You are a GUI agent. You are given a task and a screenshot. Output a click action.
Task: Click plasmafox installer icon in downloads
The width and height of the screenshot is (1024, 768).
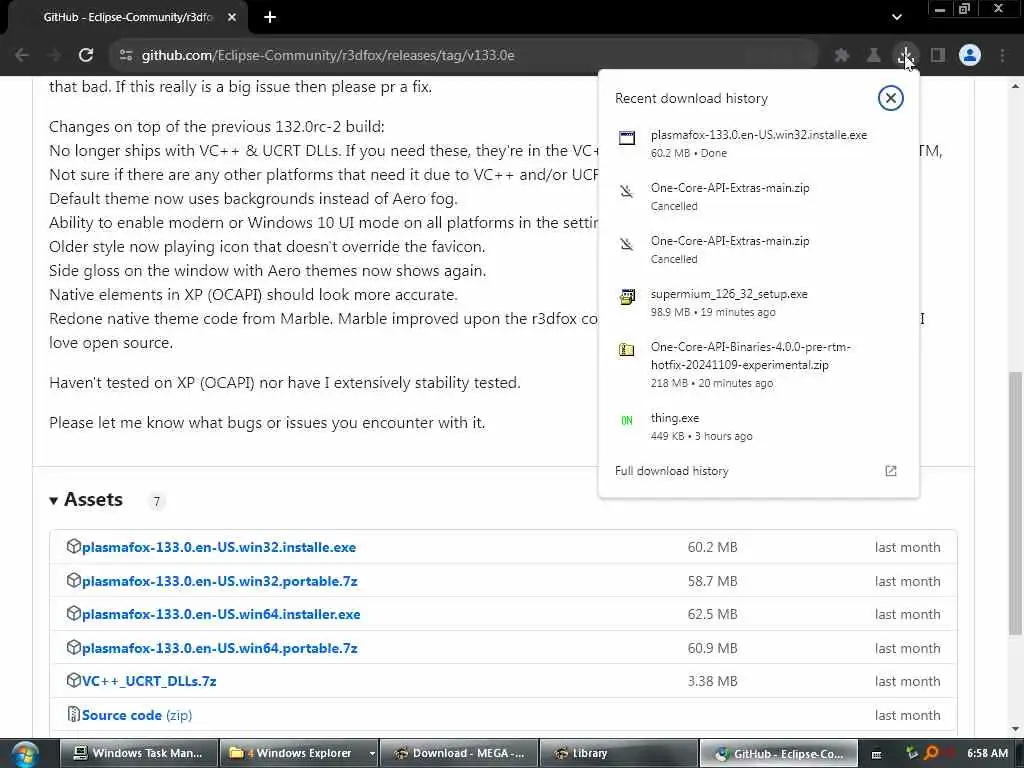coord(627,137)
